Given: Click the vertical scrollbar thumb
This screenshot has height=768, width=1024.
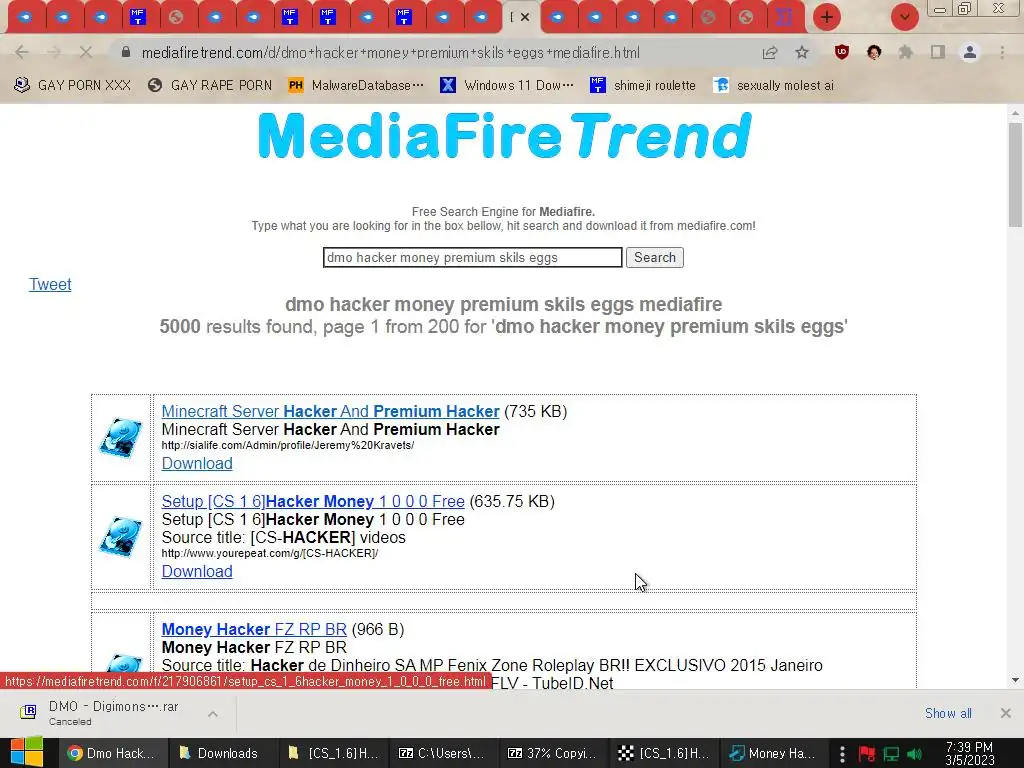Looking at the screenshot, I should click(1015, 174).
